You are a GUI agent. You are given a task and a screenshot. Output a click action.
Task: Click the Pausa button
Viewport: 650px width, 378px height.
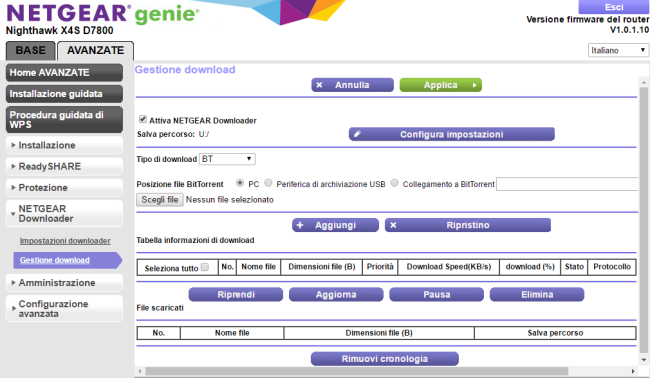[437, 294]
